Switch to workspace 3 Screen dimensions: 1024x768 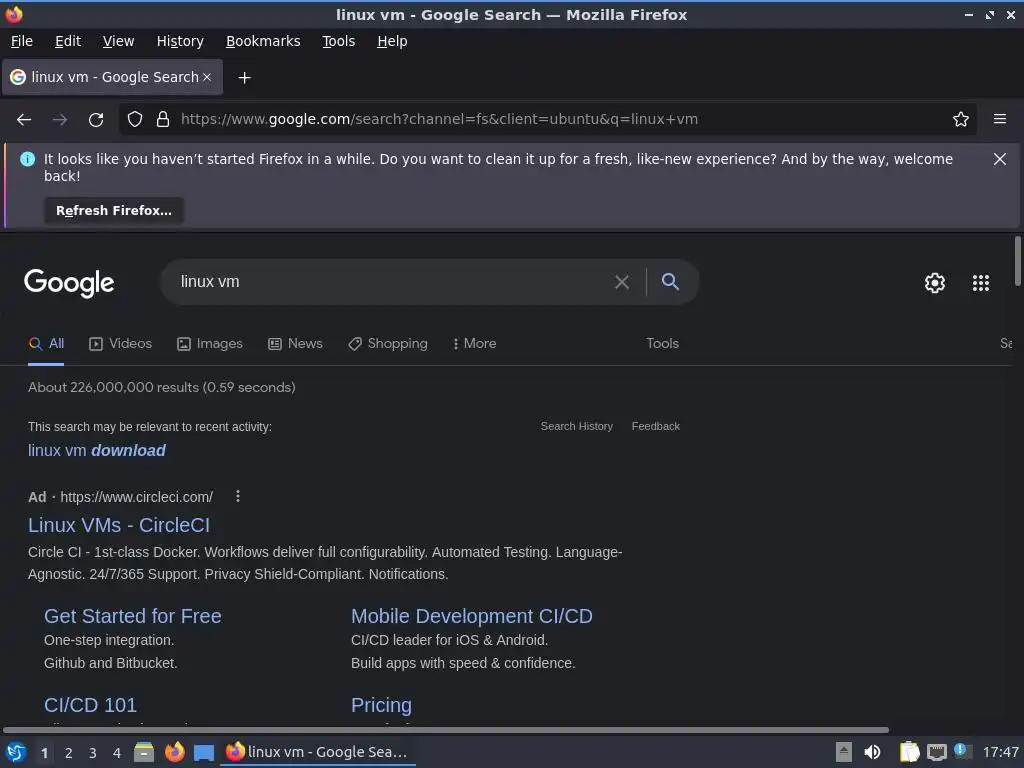(x=93, y=753)
